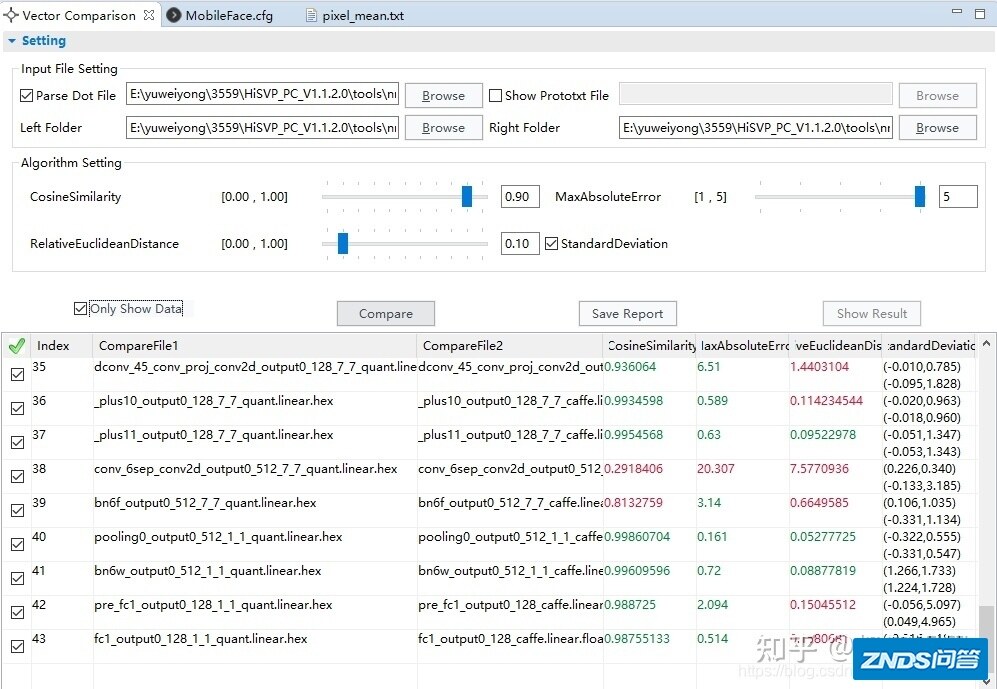The width and height of the screenshot is (997, 689).
Task: Click the CosineSimilarity value field 0.90
Action: click(x=520, y=196)
